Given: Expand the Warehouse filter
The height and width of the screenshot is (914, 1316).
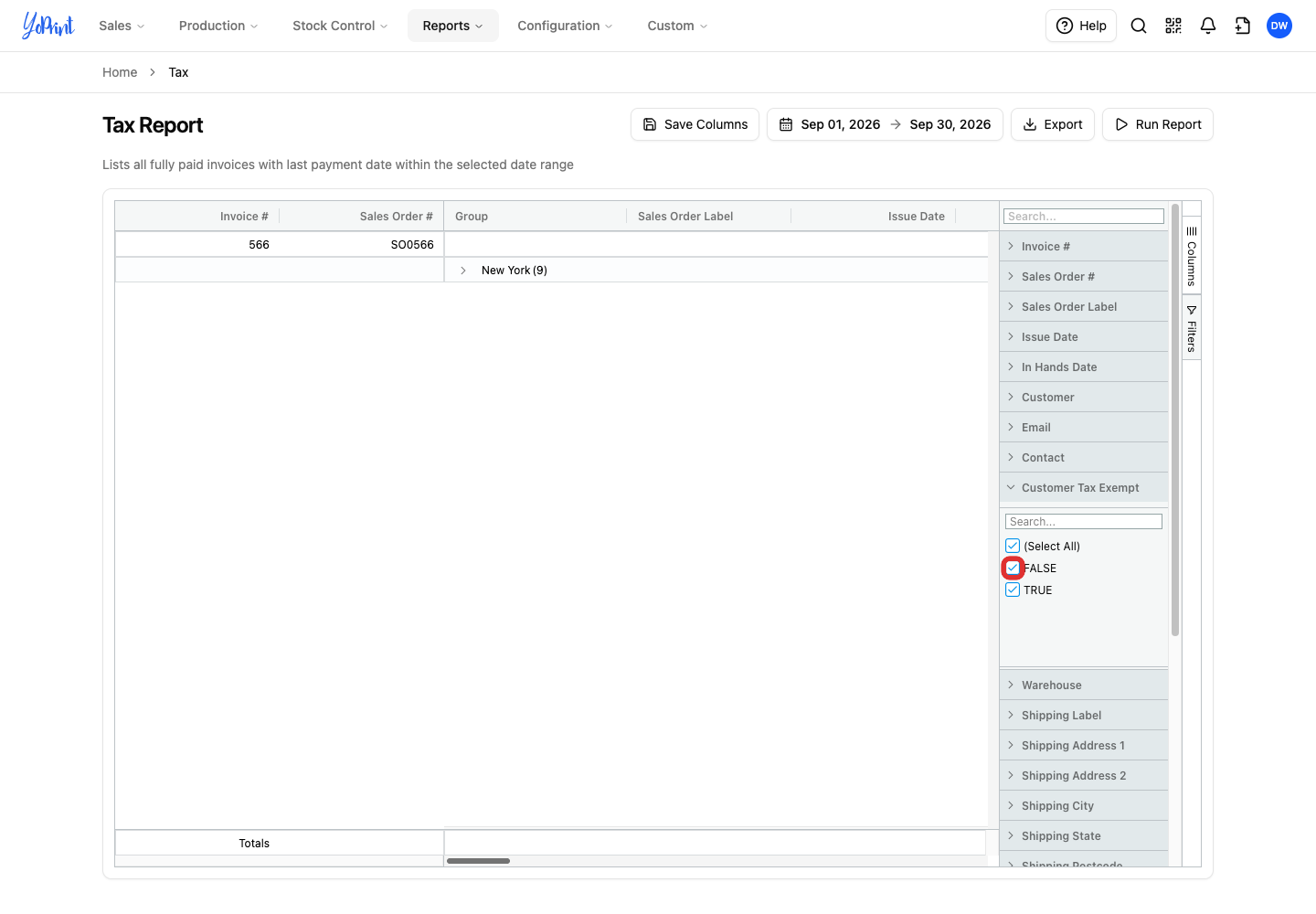Looking at the screenshot, I should pyautogui.click(x=1084, y=685).
